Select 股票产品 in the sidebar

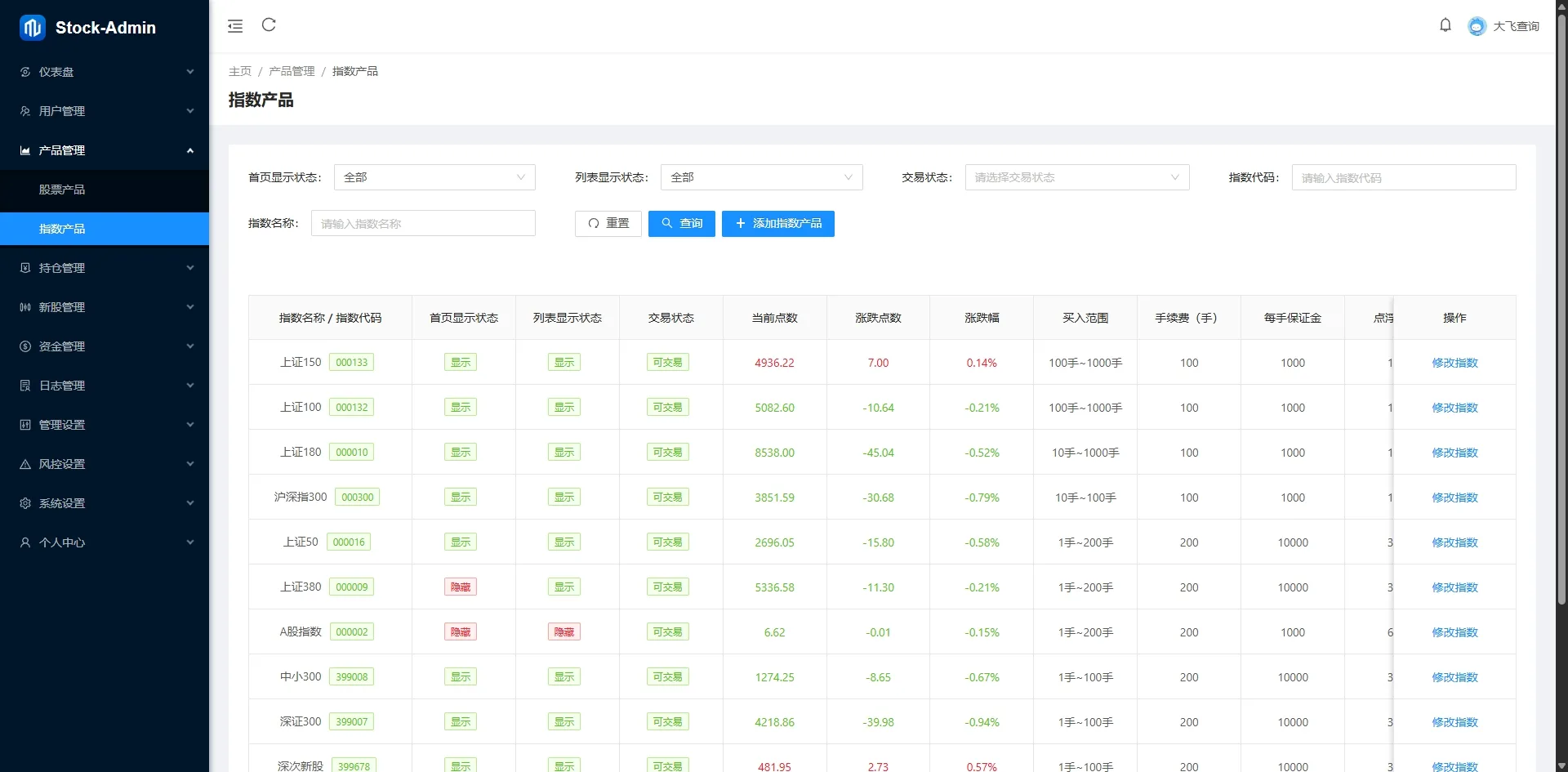click(62, 190)
